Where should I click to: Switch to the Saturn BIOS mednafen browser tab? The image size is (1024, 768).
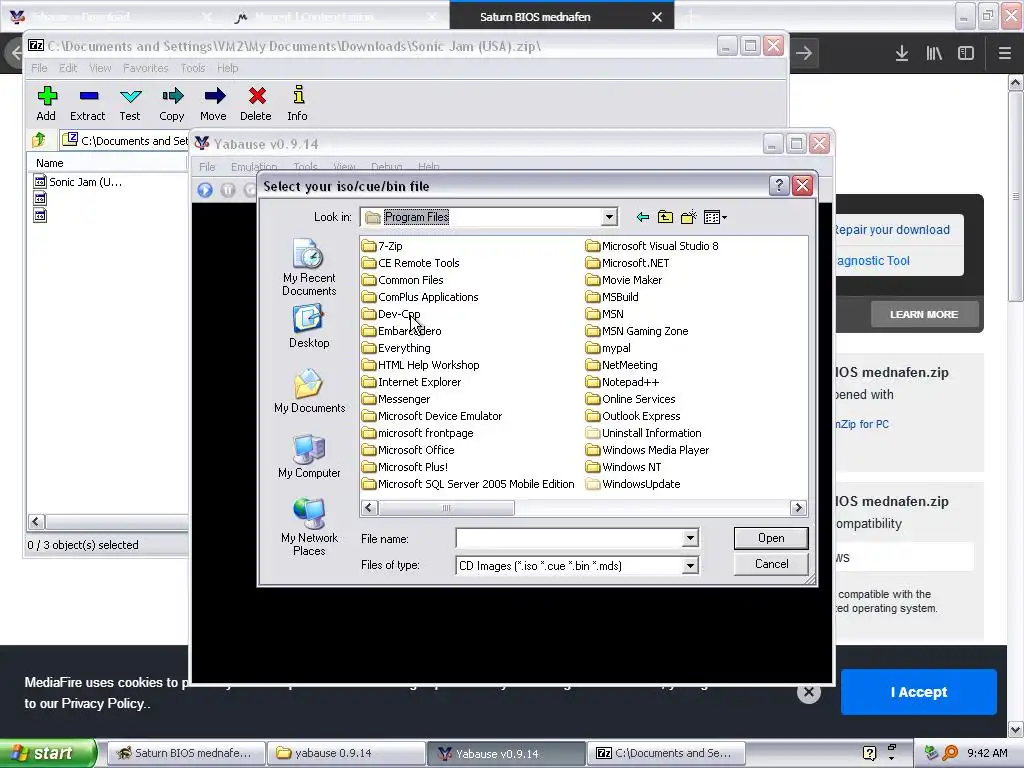click(535, 17)
